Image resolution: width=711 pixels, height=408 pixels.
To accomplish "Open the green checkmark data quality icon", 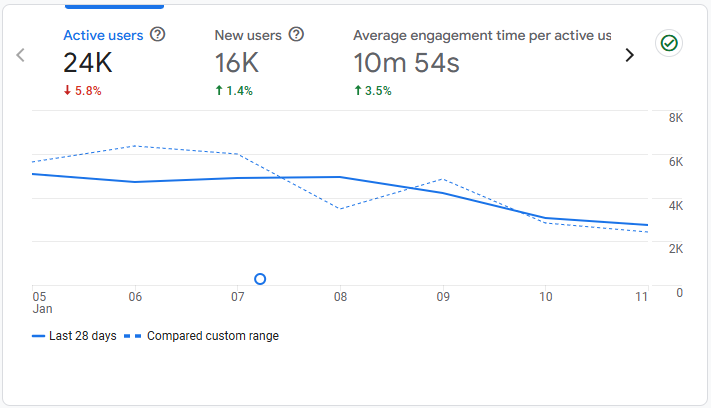I will (667, 43).
